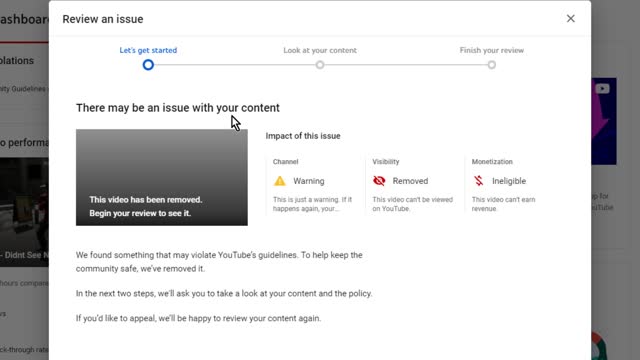Click 'This is just a warning' description text
The height and width of the screenshot is (360, 640).
point(312,204)
